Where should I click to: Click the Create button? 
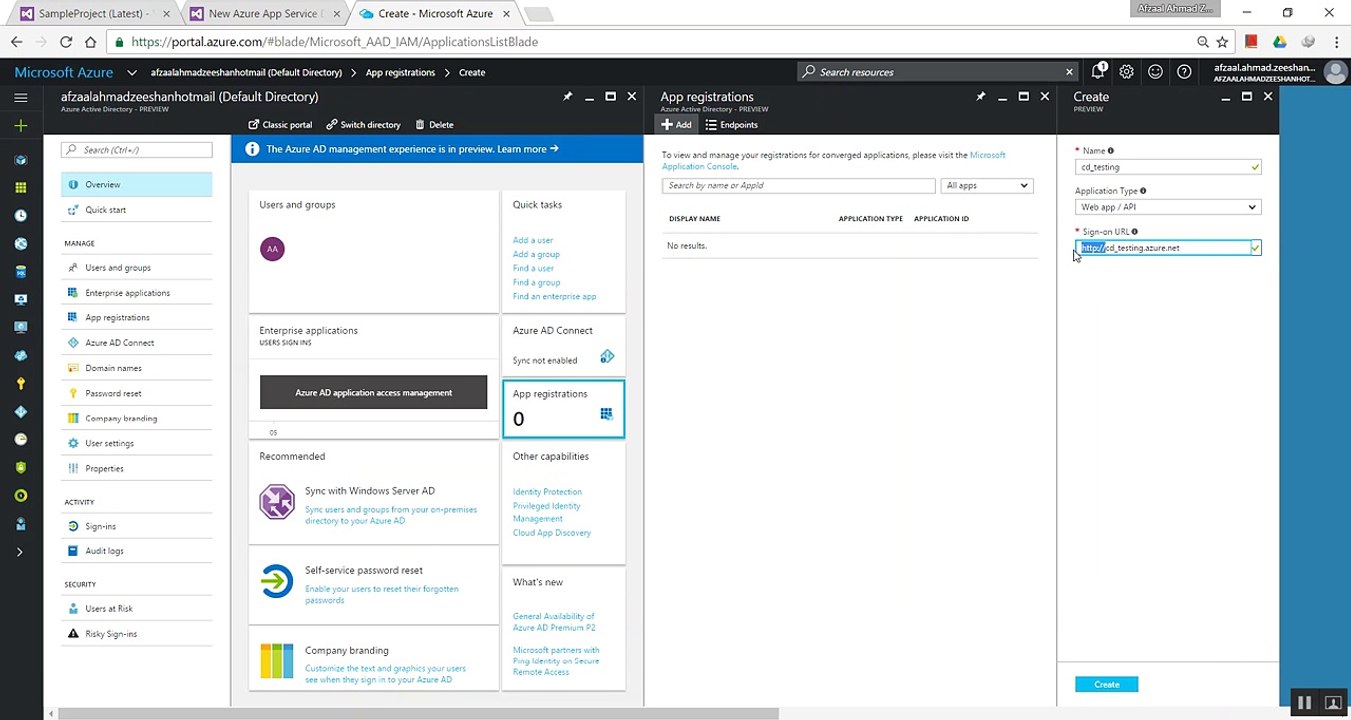pos(1106,684)
